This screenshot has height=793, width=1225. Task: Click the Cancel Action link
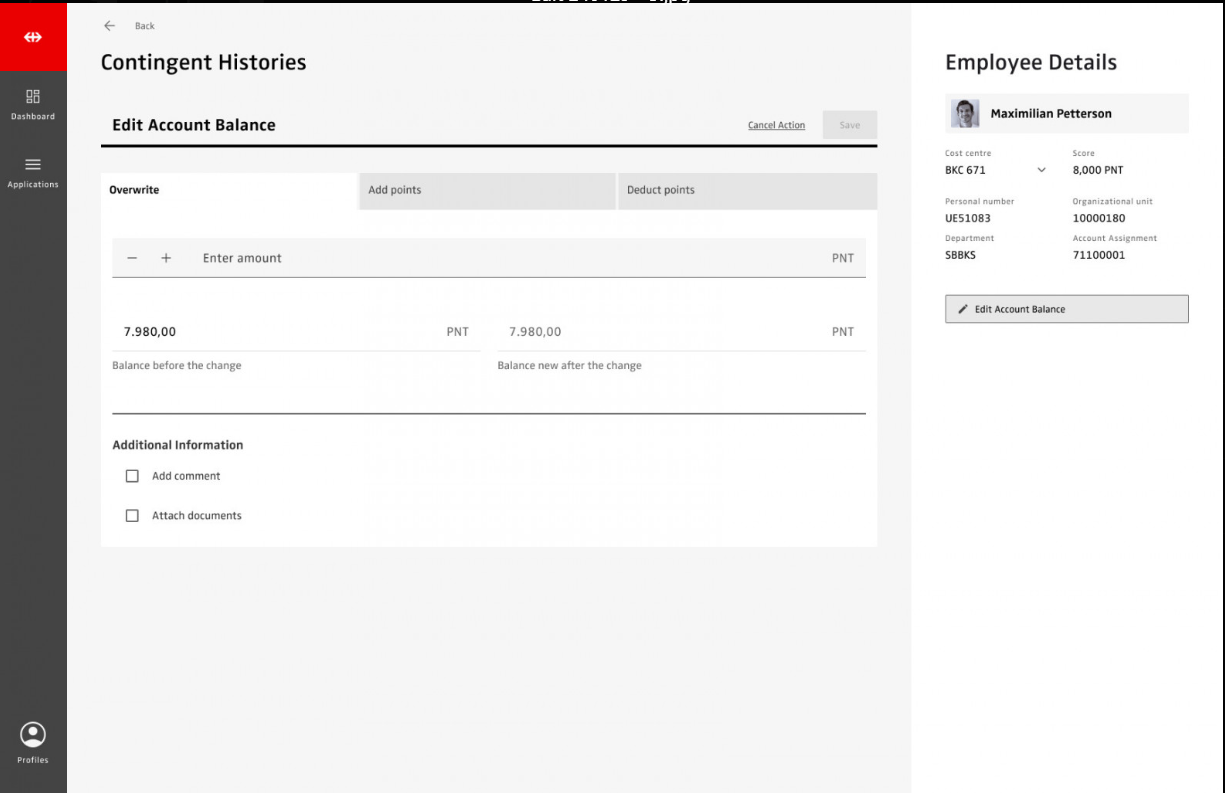776,125
